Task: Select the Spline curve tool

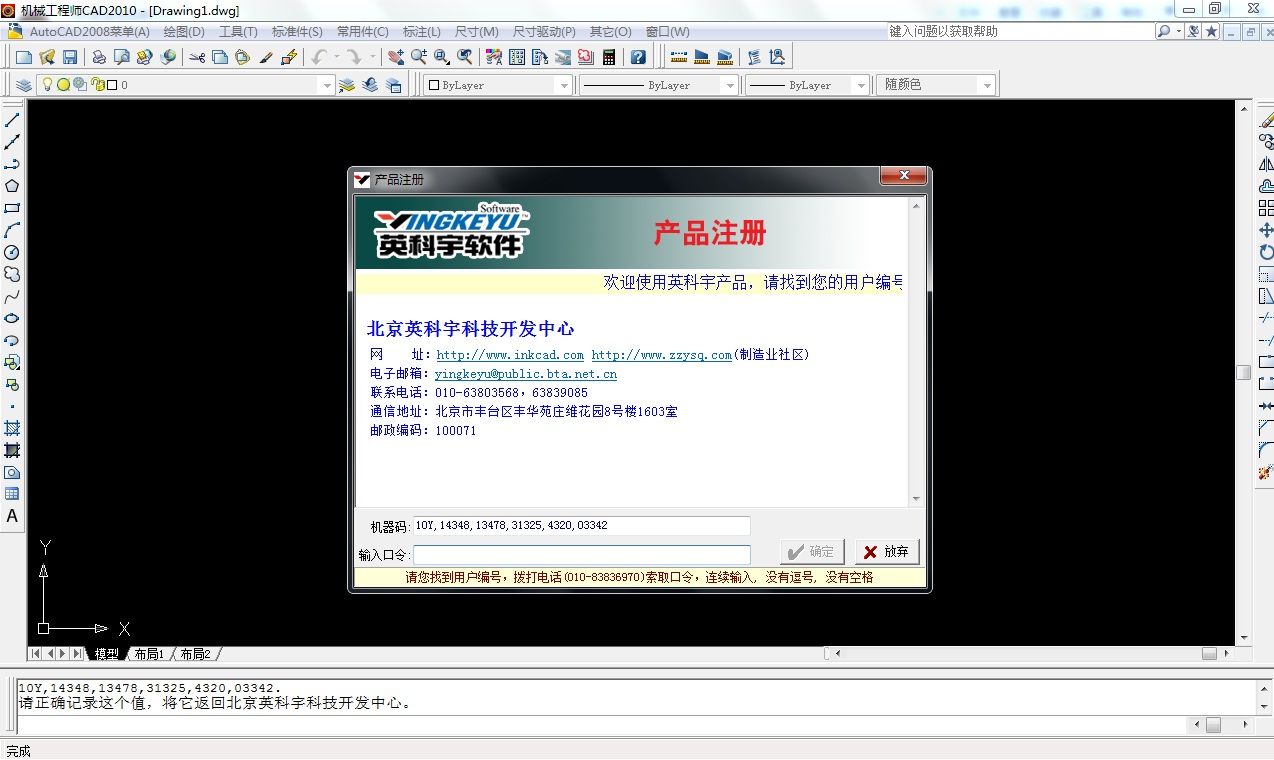Action: click(12, 296)
